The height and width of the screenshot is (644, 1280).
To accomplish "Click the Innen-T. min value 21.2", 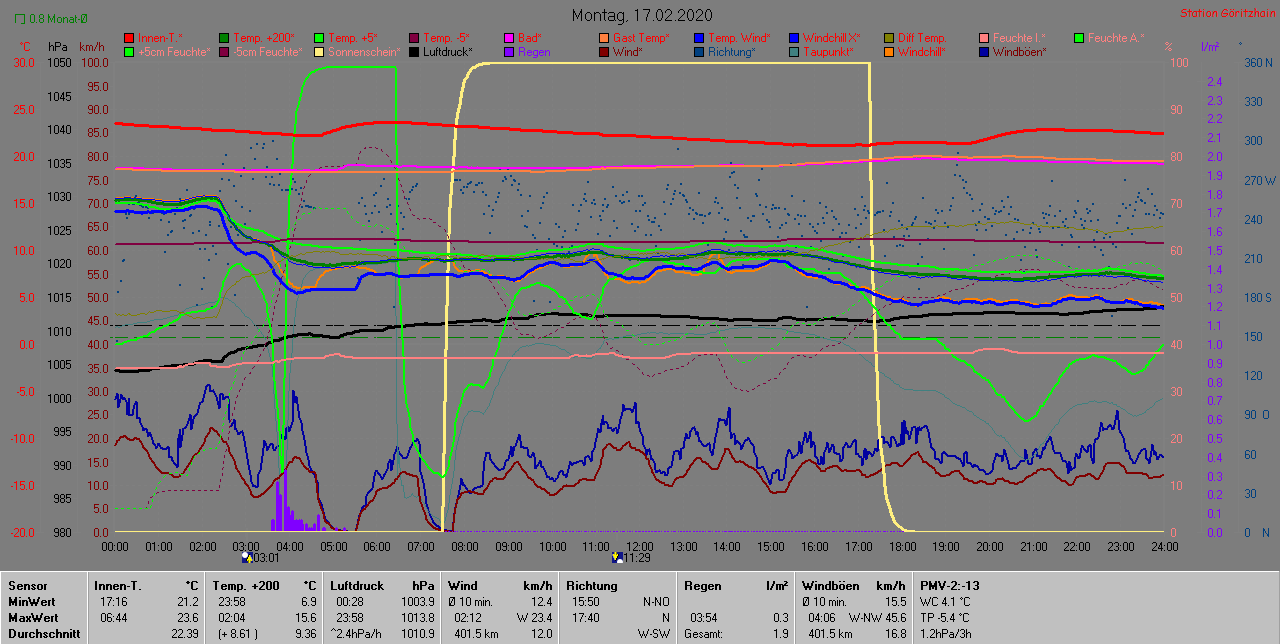I will (x=188, y=601).
